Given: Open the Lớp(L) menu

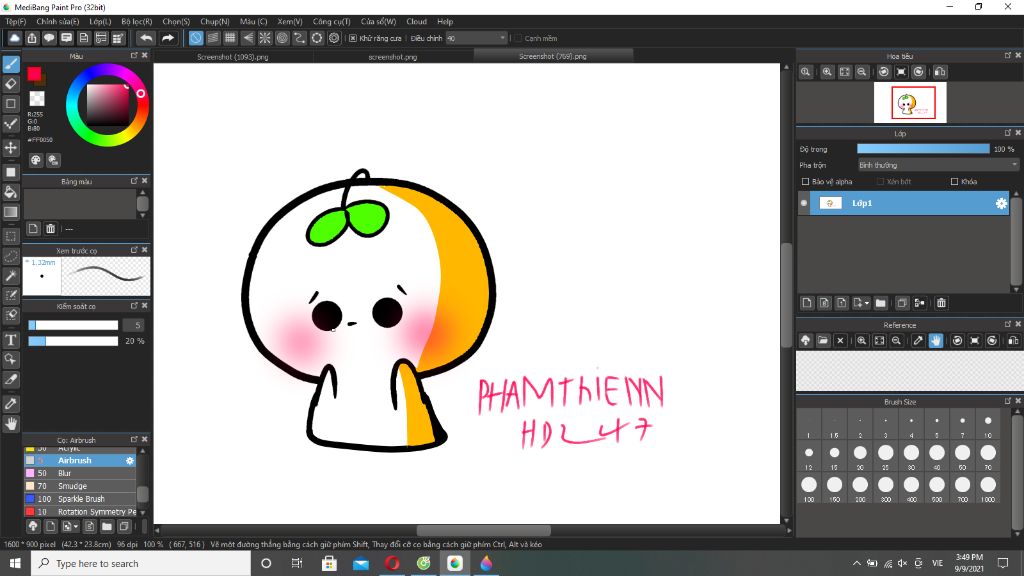Looking at the screenshot, I should pyautogui.click(x=100, y=22).
